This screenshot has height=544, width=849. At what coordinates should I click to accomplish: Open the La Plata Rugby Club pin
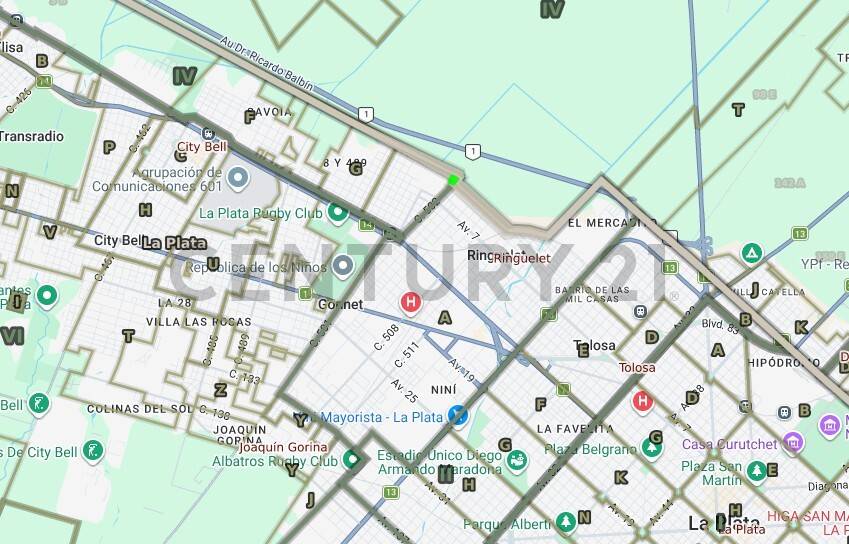point(338,212)
